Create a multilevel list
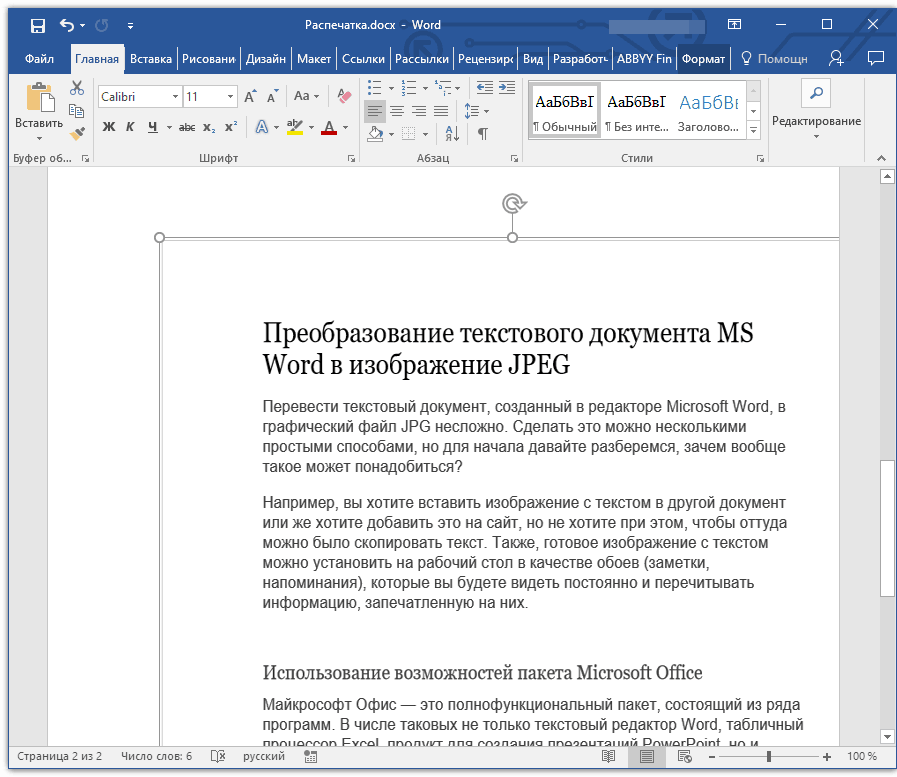 (443, 88)
